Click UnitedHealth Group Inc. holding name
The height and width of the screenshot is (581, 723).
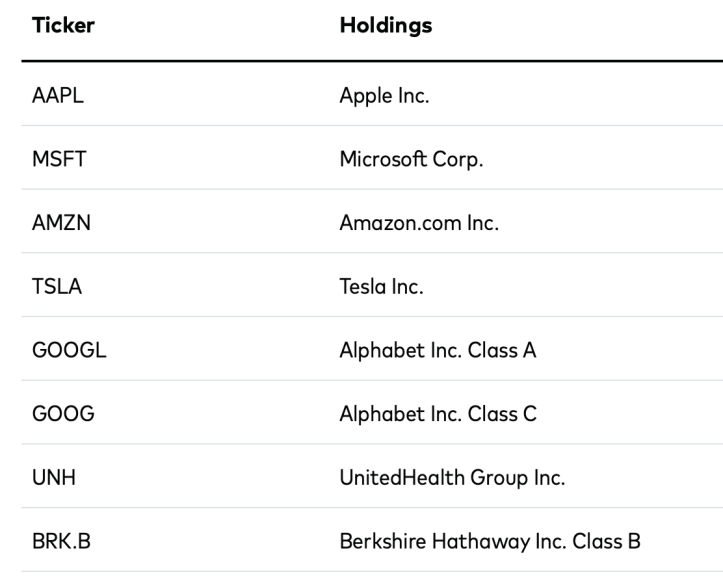click(x=452, y=478)
